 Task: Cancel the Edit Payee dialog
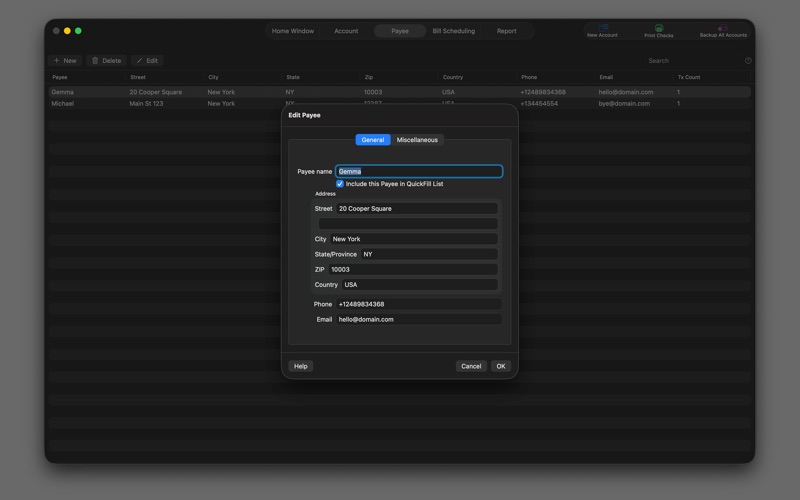[x=471, y=366]
